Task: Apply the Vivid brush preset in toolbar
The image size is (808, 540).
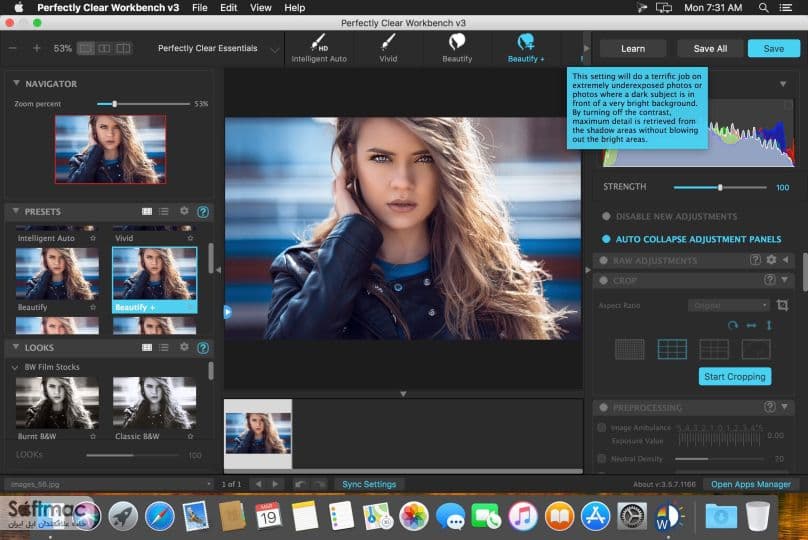Action: [x=388, y=42]
